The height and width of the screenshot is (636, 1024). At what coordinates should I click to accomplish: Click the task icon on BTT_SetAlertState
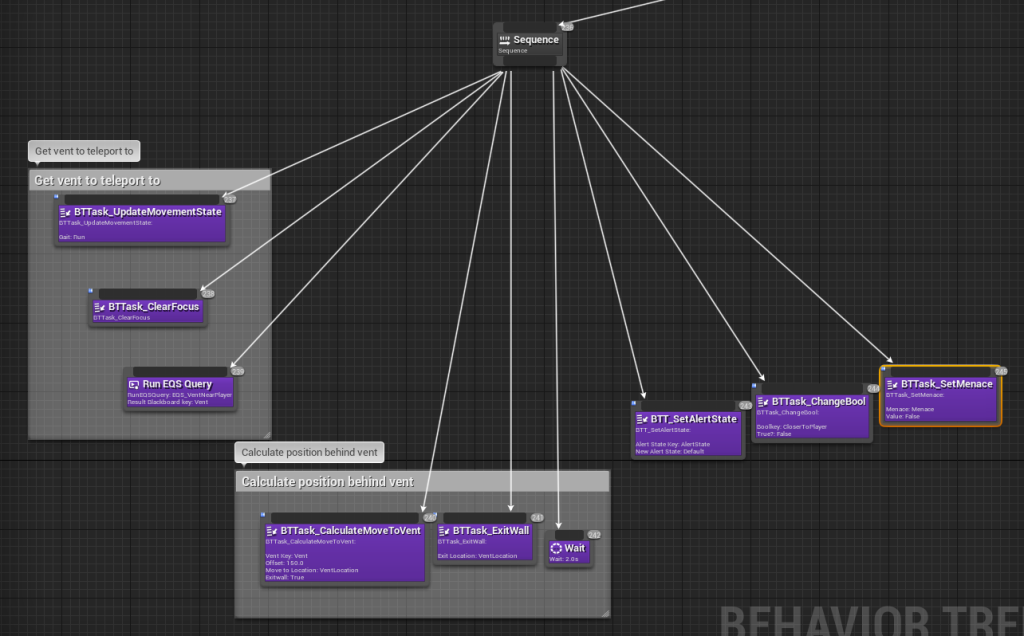coord(640,419)
